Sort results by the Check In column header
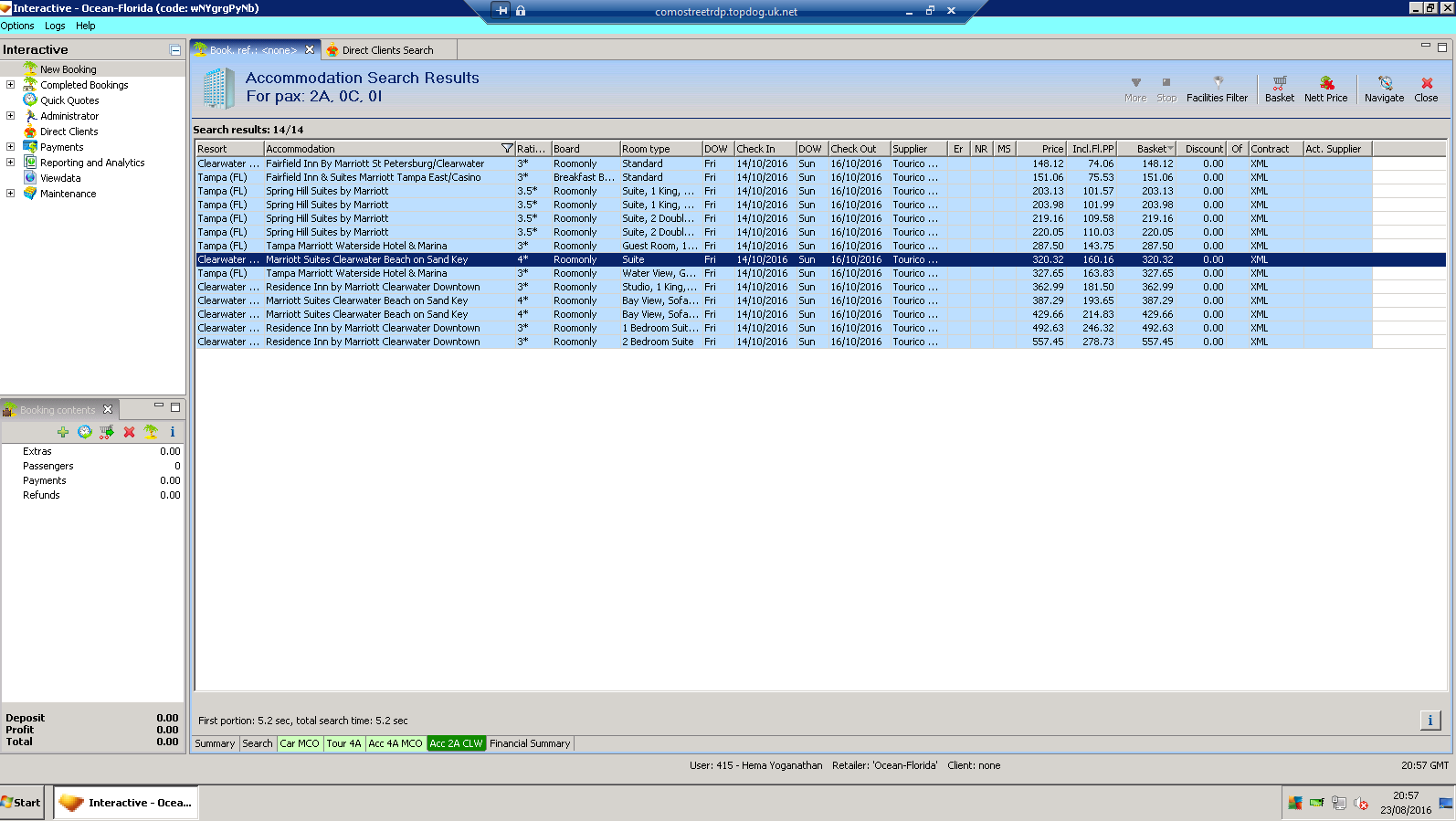1456x821 pixels. pos(765,149)
